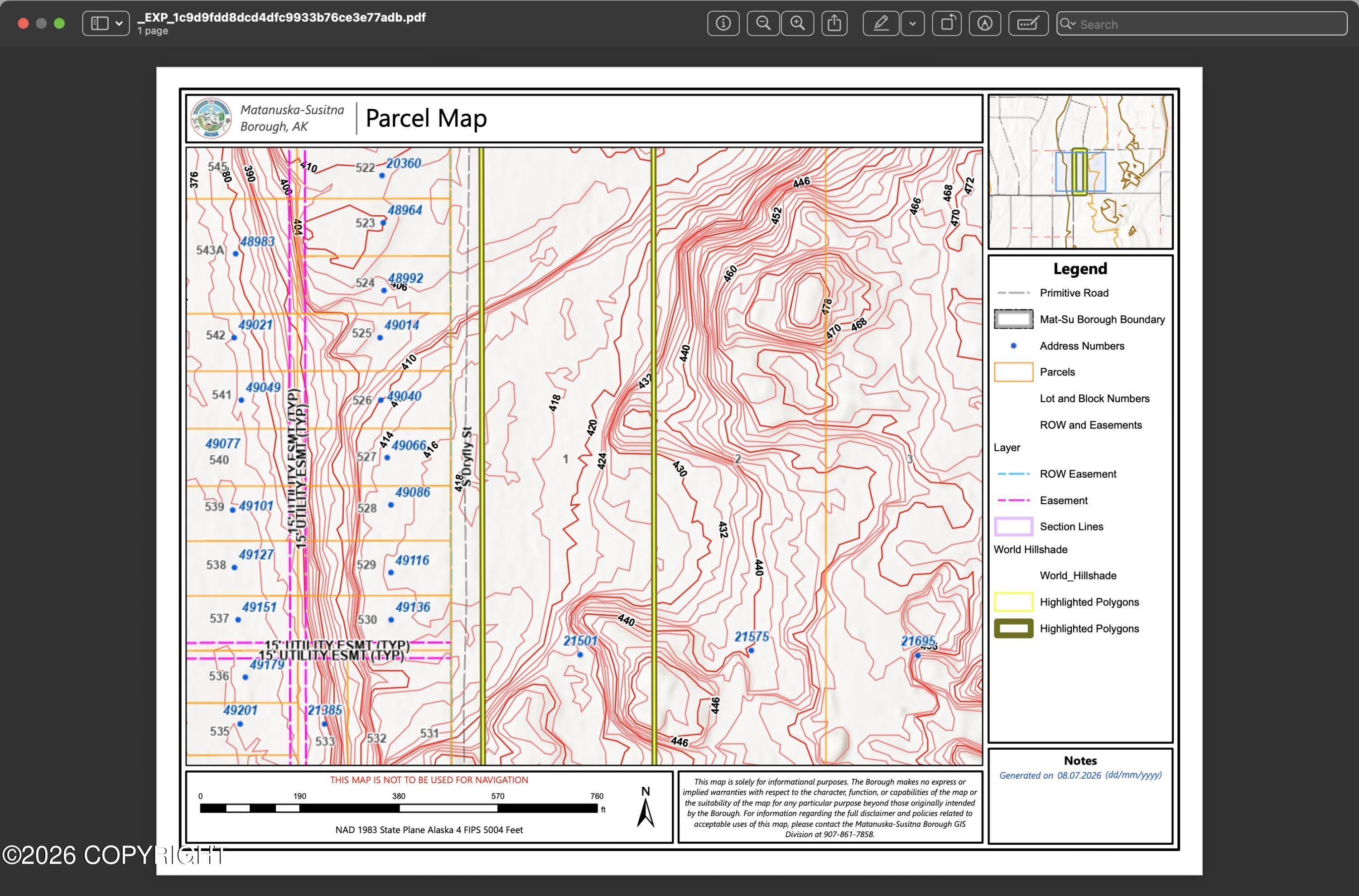Image resolution: width=1359 pixels, height=896 pixels.
Task: Click address number 21575 on the map
Action: 752,636
